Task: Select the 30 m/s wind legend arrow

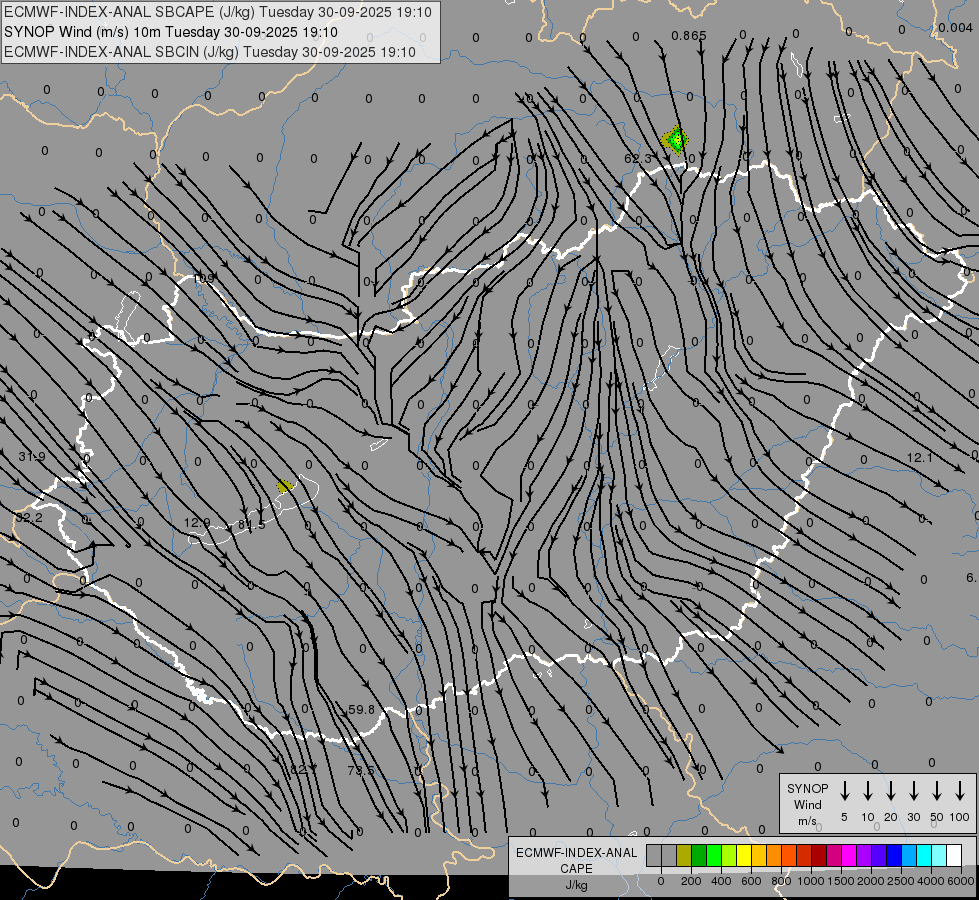Action: click(914, 791)
